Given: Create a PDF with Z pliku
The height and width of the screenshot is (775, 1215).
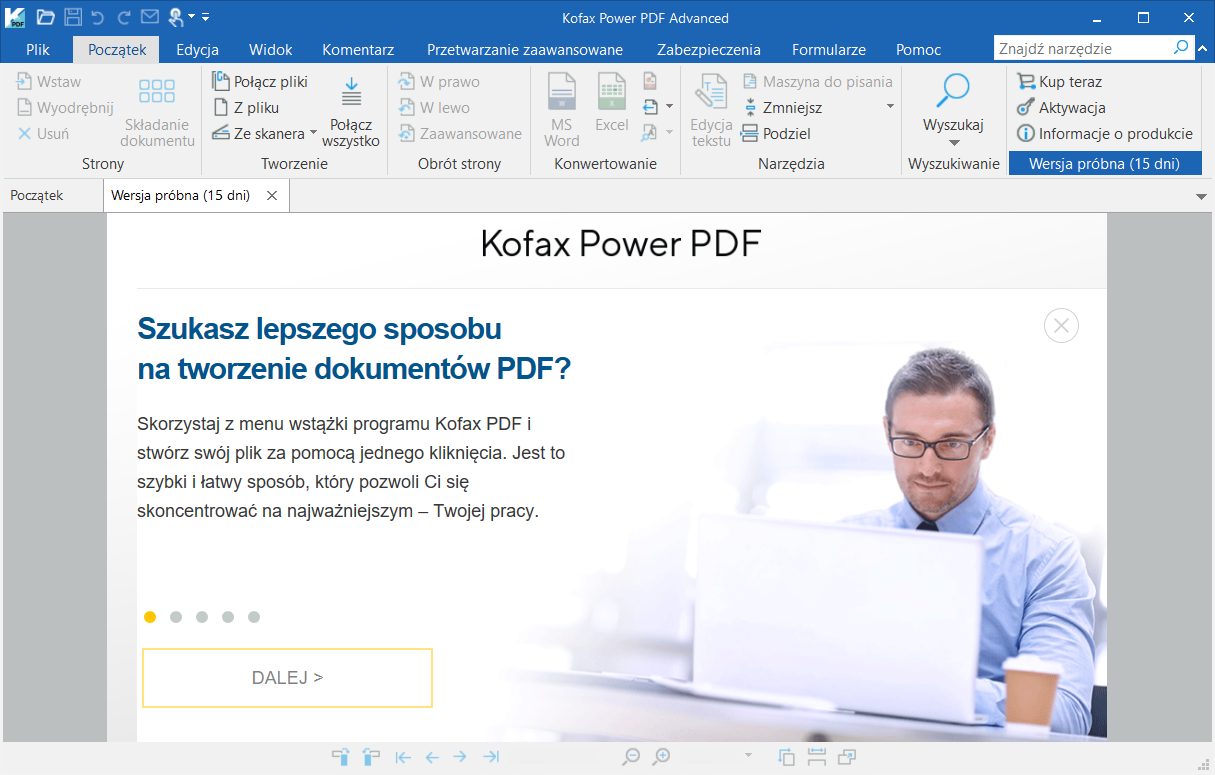Looking at the screenshot, I should pyautogui.click(x=246, y=108).
